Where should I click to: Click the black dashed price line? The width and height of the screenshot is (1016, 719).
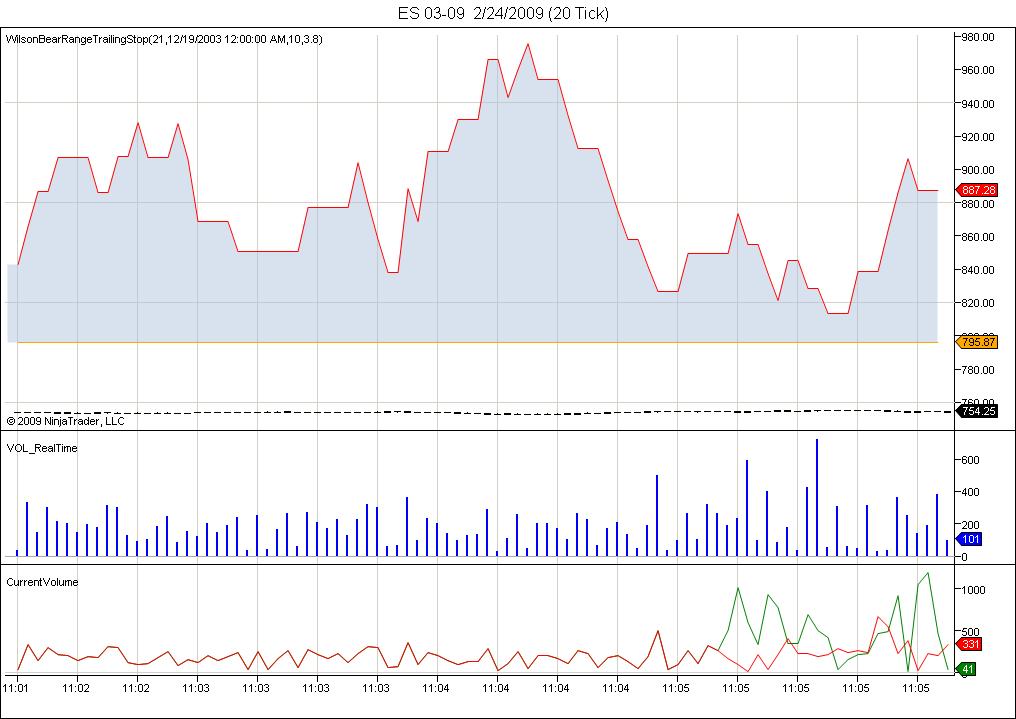[485, 412]
